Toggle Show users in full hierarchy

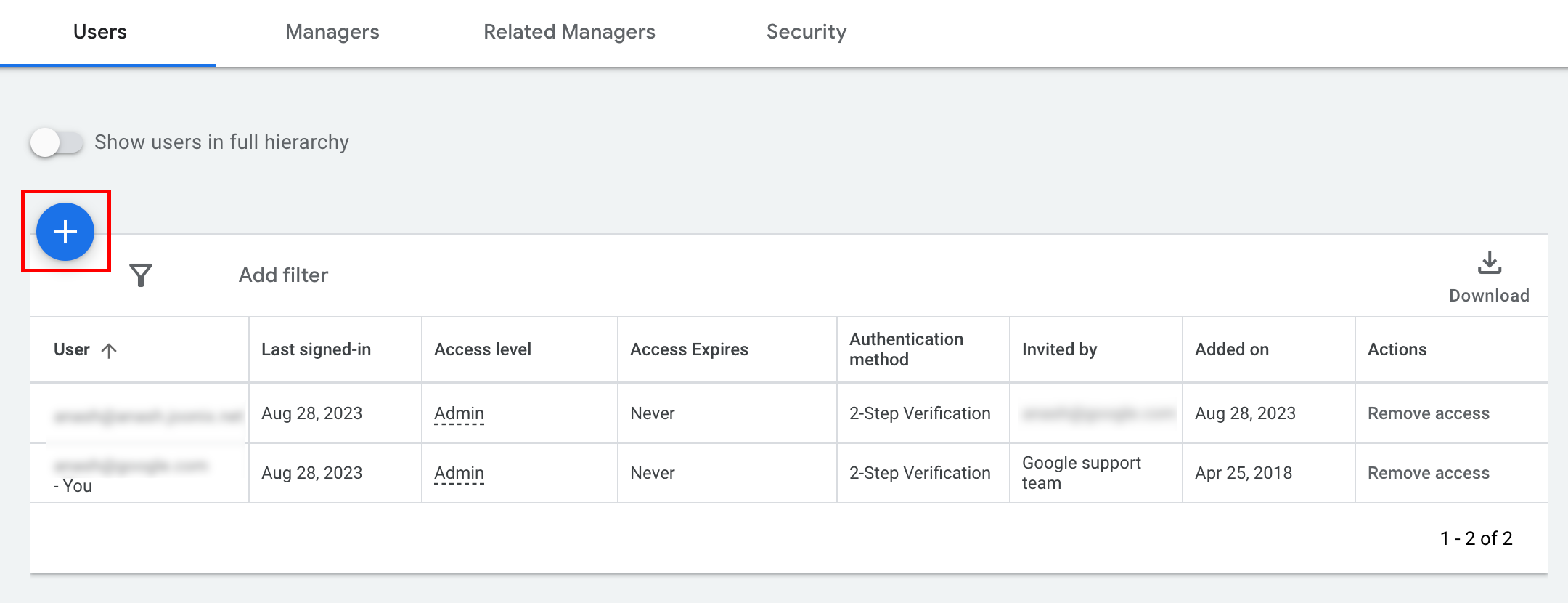(x=57, y=142)
